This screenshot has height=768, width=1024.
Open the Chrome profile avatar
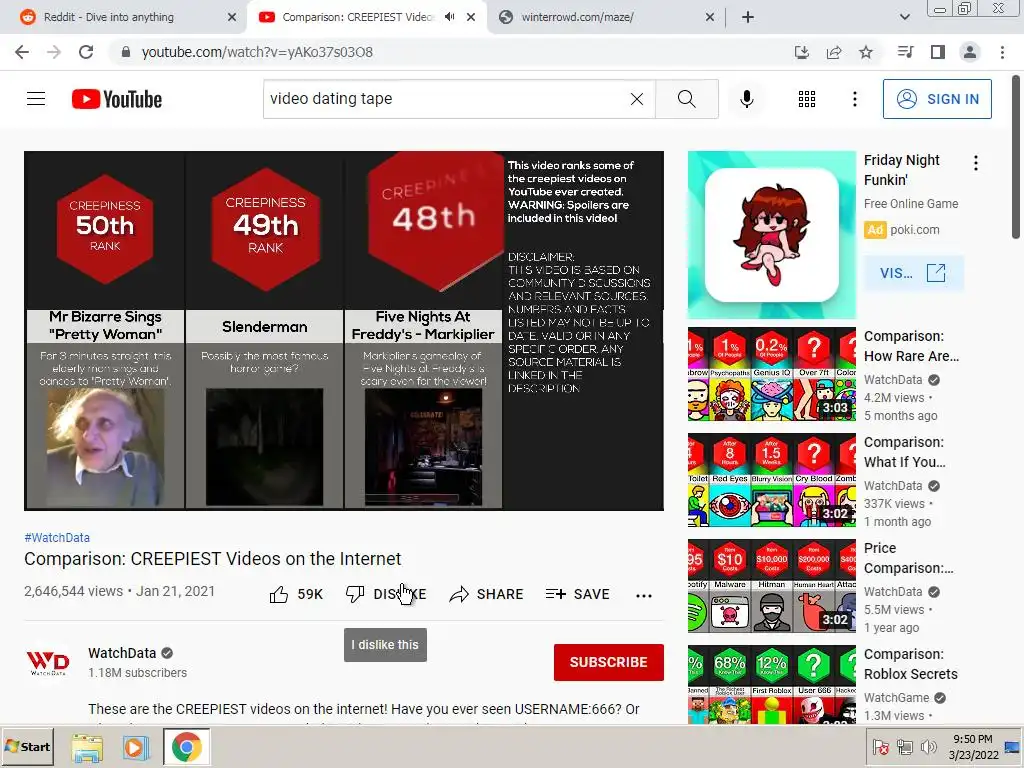coord(969,52)
